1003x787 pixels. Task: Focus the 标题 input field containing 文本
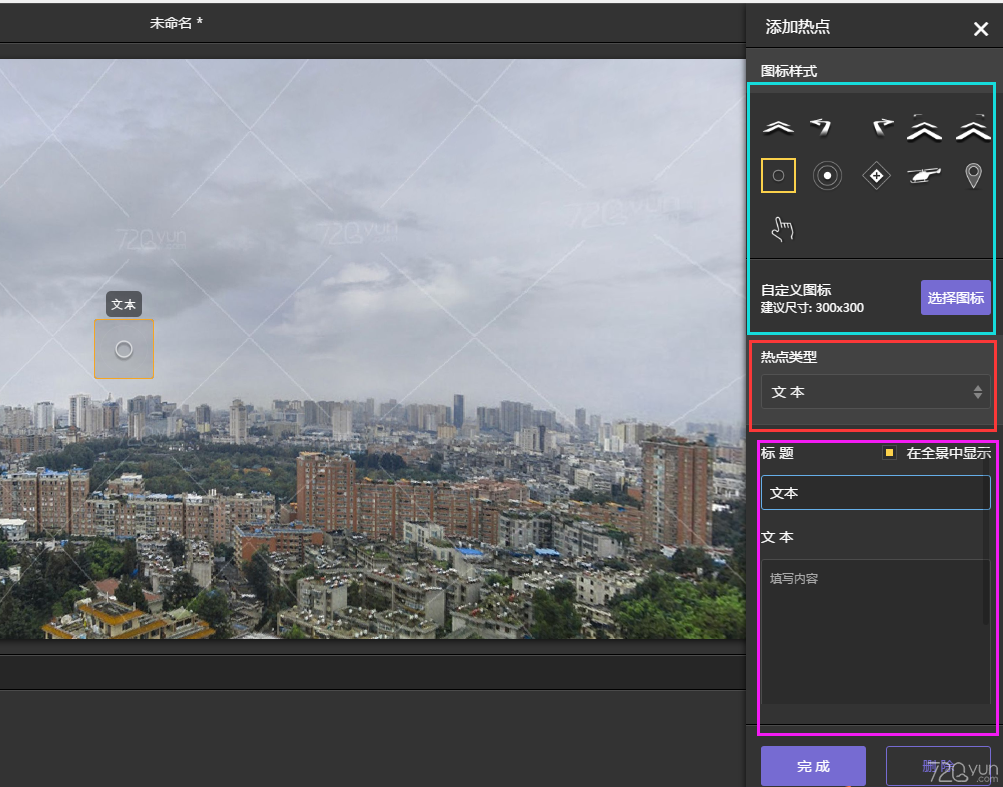coord(875,493)
